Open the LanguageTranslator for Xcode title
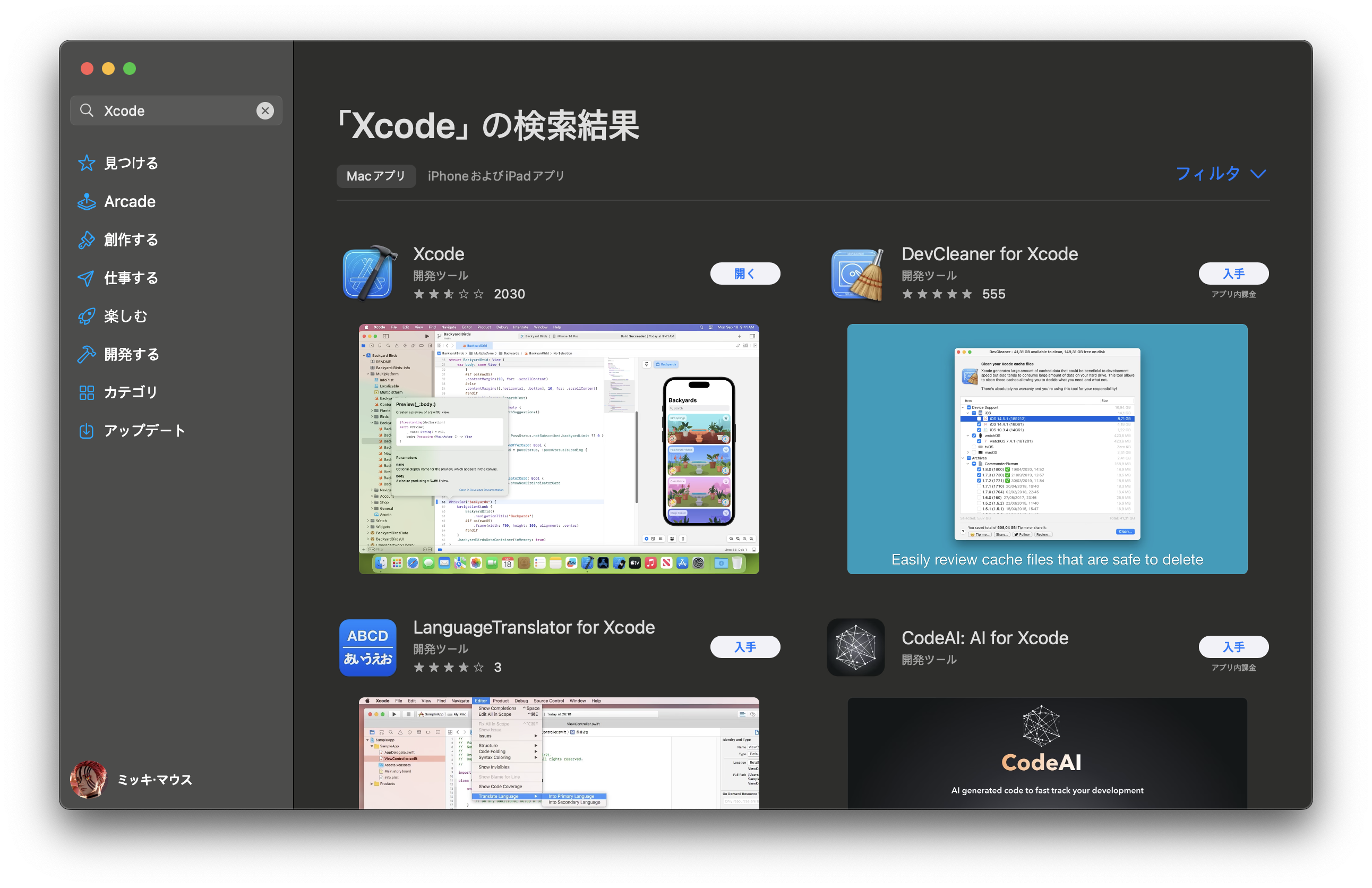 (x=534, y=627)
